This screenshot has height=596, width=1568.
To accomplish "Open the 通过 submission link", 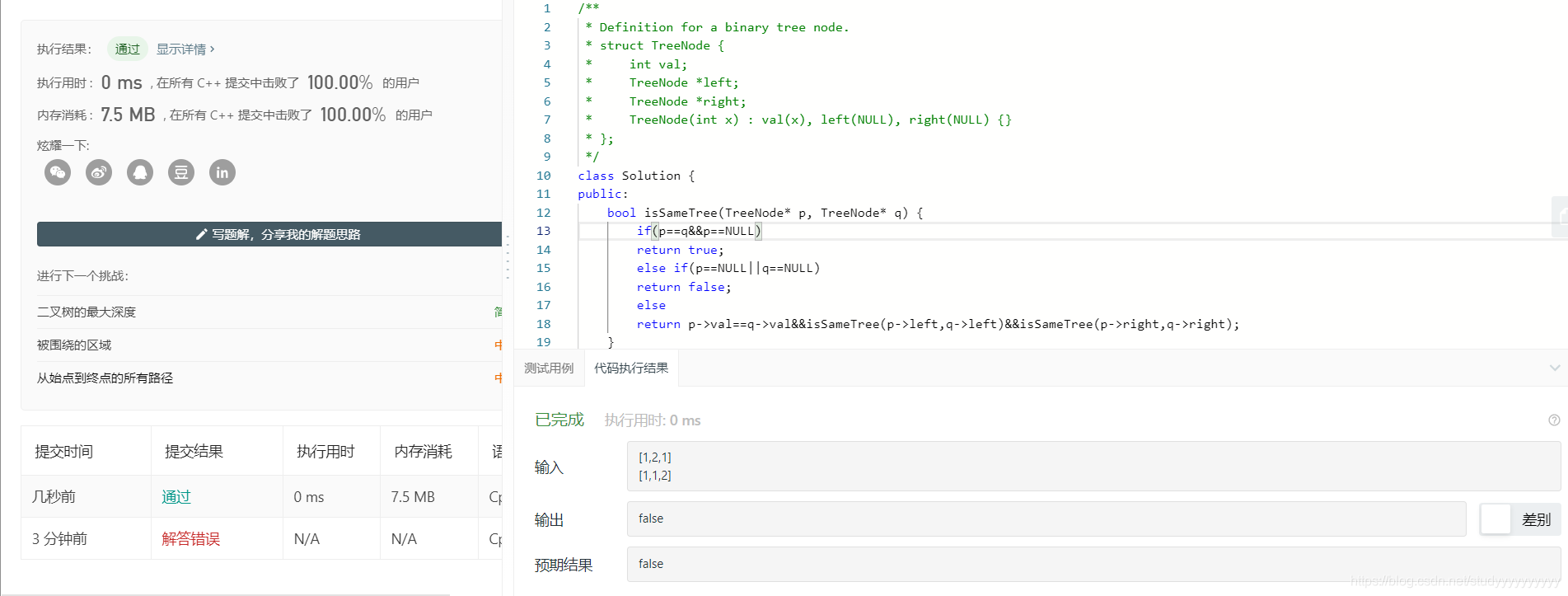I will 176,497.
